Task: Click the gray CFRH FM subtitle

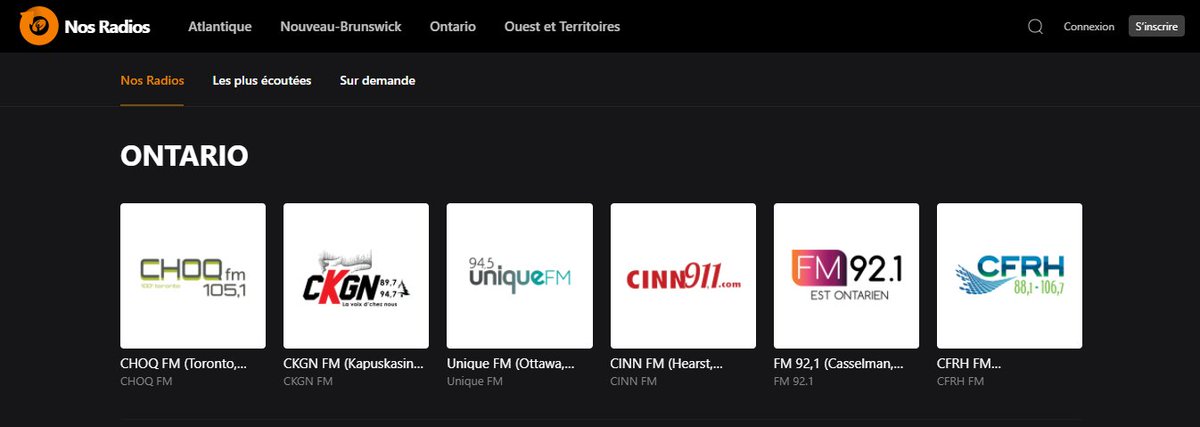Action: tap(961, 382)
